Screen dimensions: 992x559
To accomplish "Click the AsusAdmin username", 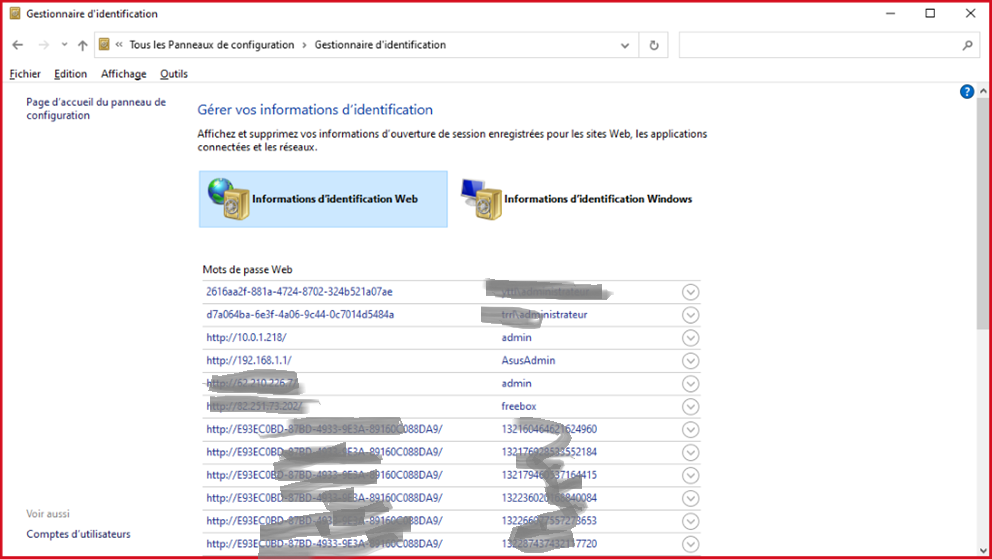I will [x=528, y=360].
